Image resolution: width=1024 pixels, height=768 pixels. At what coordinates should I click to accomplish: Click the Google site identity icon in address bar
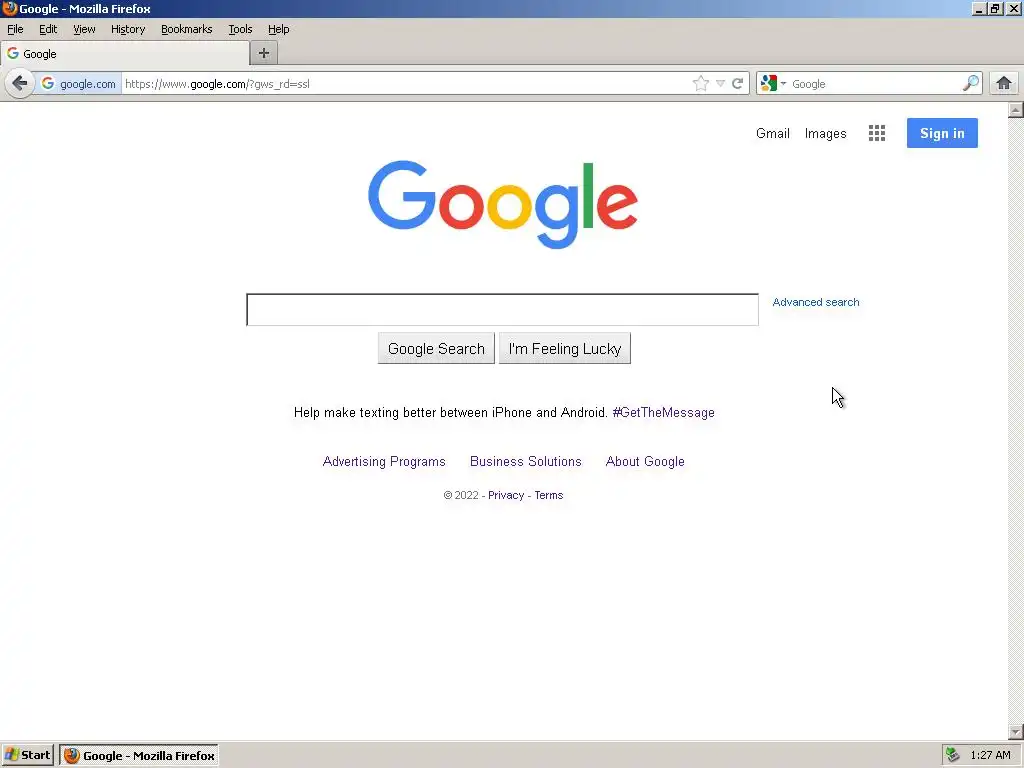pos(48,84)
